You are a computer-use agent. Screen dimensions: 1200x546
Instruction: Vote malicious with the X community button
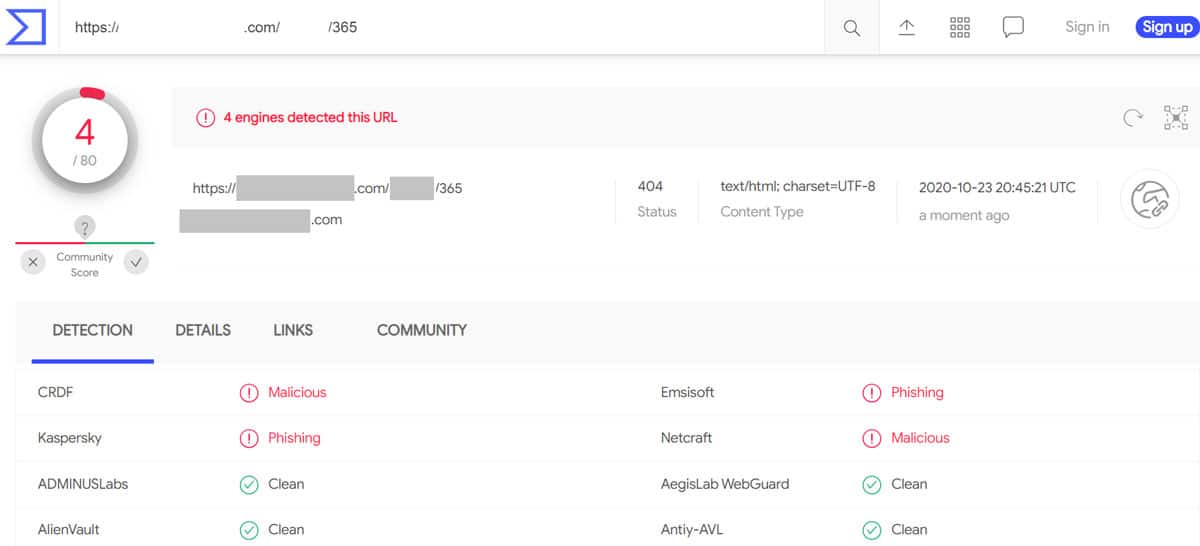tap(33, 263)
